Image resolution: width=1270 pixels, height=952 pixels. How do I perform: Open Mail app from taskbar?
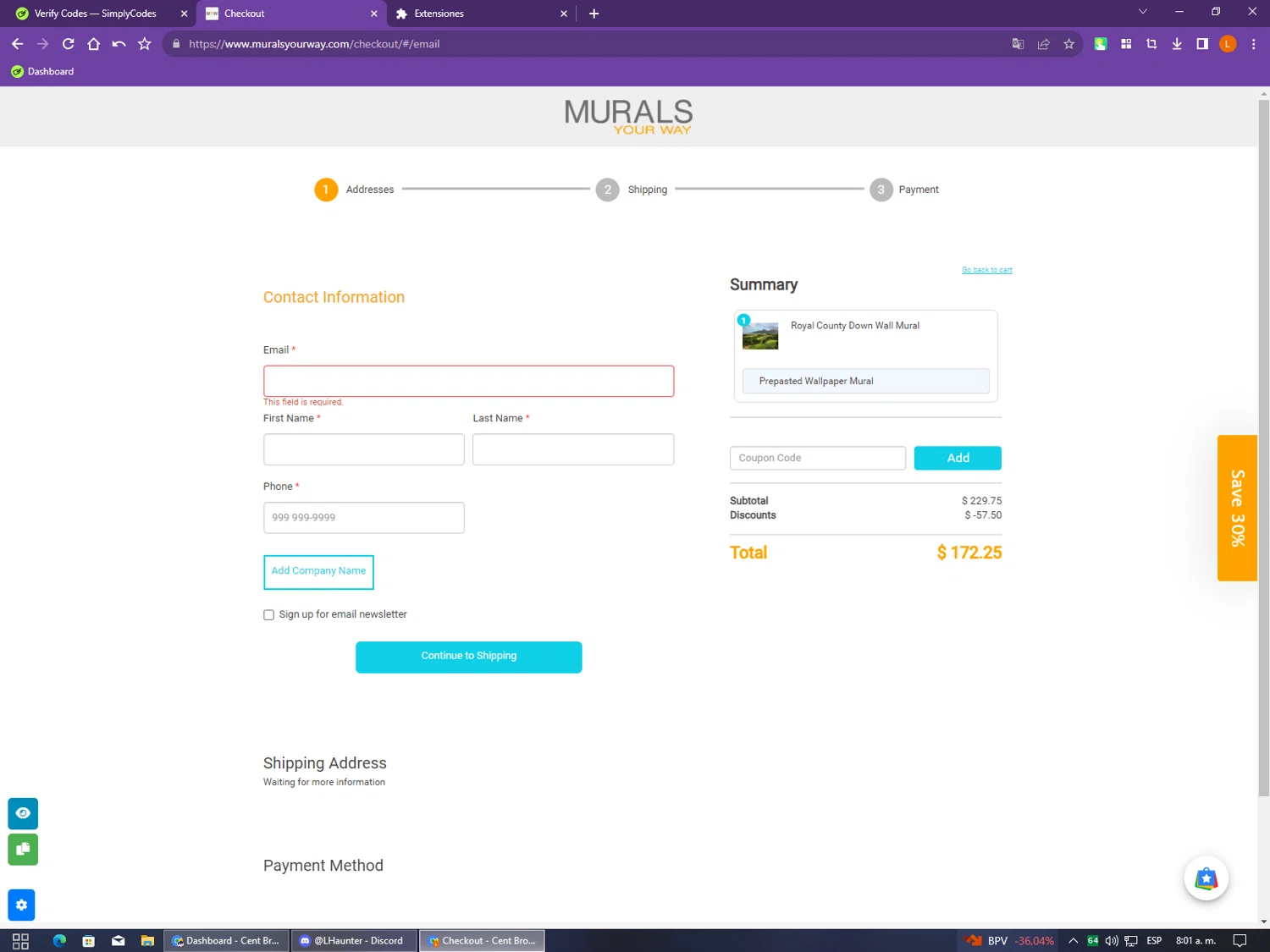coord(118,941)
